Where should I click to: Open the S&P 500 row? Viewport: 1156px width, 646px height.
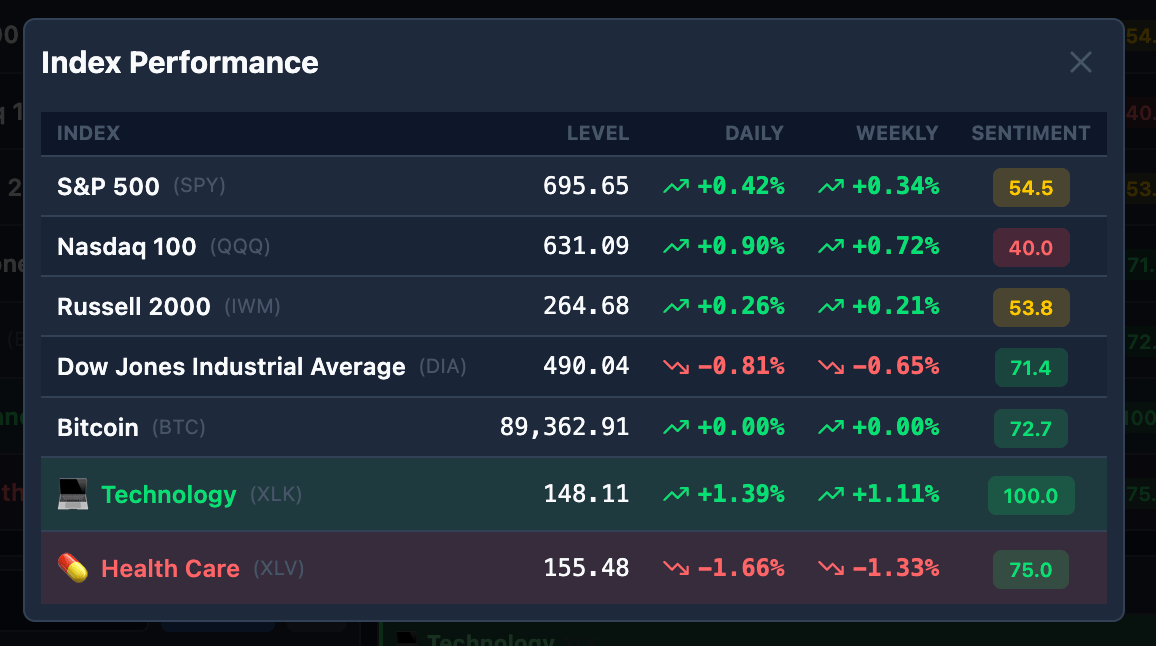[574, 186]
